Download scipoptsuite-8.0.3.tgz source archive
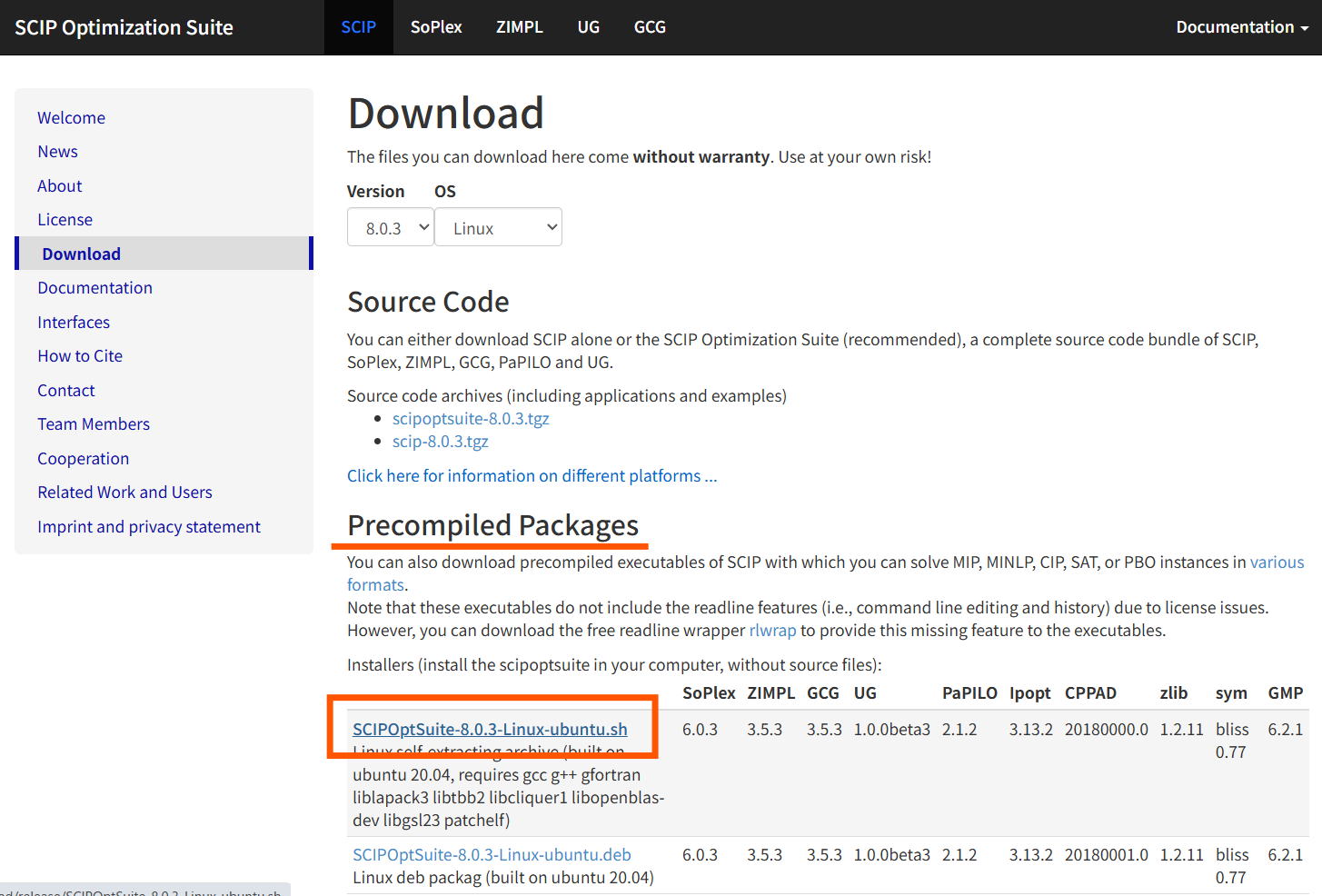 pyautogui.click(x=471, y=419)
